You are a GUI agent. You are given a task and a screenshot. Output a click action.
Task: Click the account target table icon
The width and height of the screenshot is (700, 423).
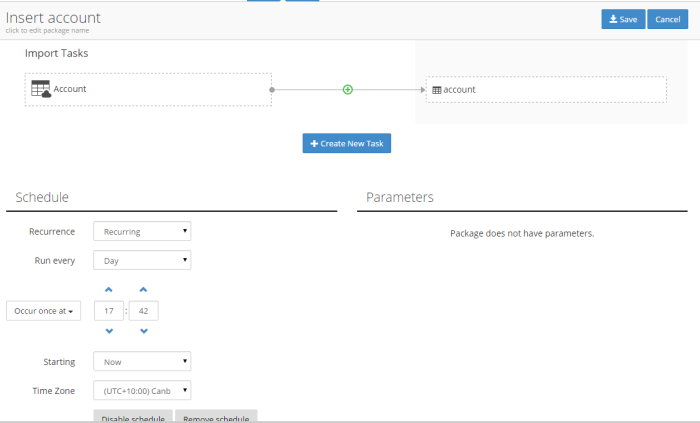click(436, 90)
